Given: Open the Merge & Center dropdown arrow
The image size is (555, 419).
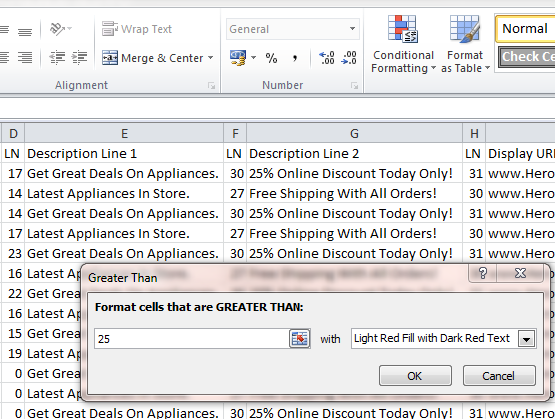Looking at the screenshot, I should 211,58.
